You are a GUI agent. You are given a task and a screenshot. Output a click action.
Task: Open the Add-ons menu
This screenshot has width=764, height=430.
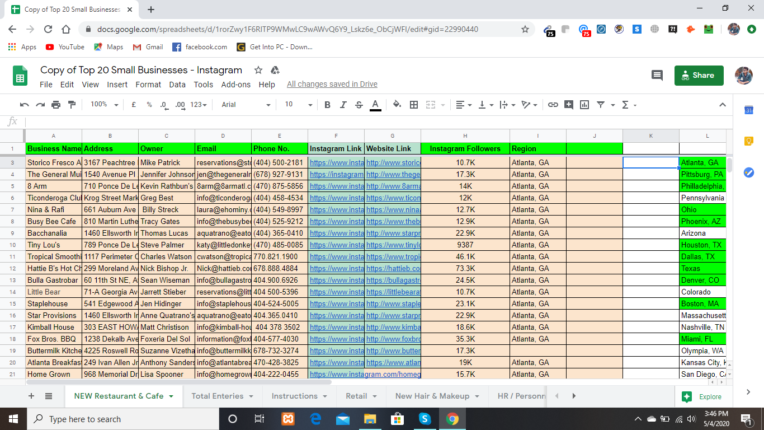click(236, 84)
